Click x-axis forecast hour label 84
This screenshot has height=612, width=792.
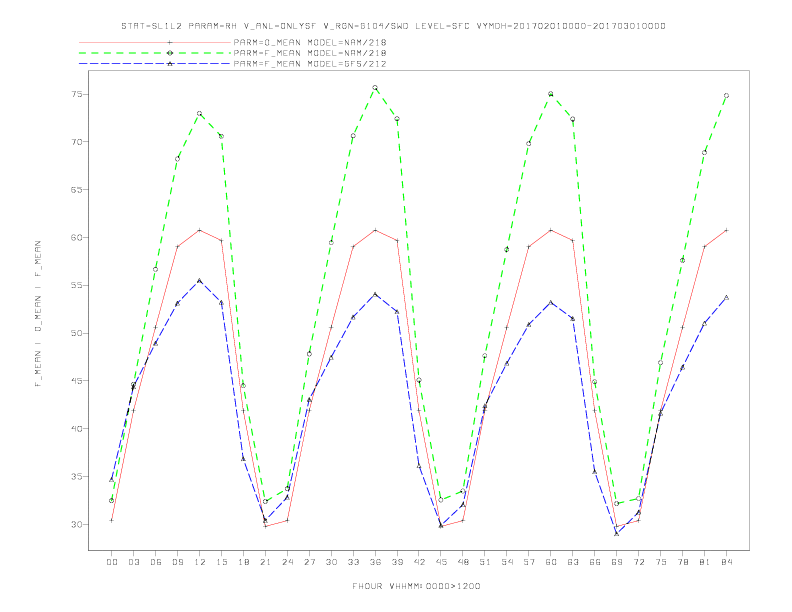click(x=727, y=562)
